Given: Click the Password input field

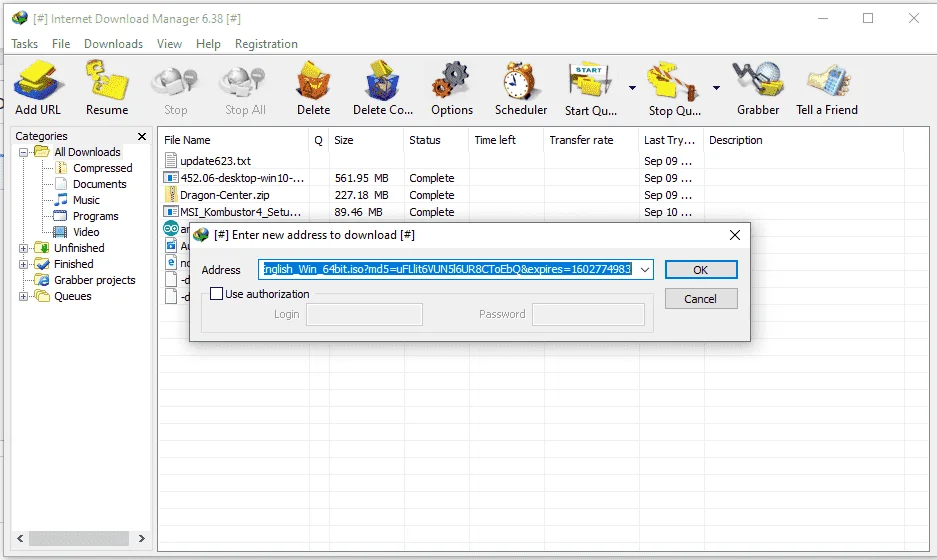Looking at the screenshot, I should [x=589, y=314].
